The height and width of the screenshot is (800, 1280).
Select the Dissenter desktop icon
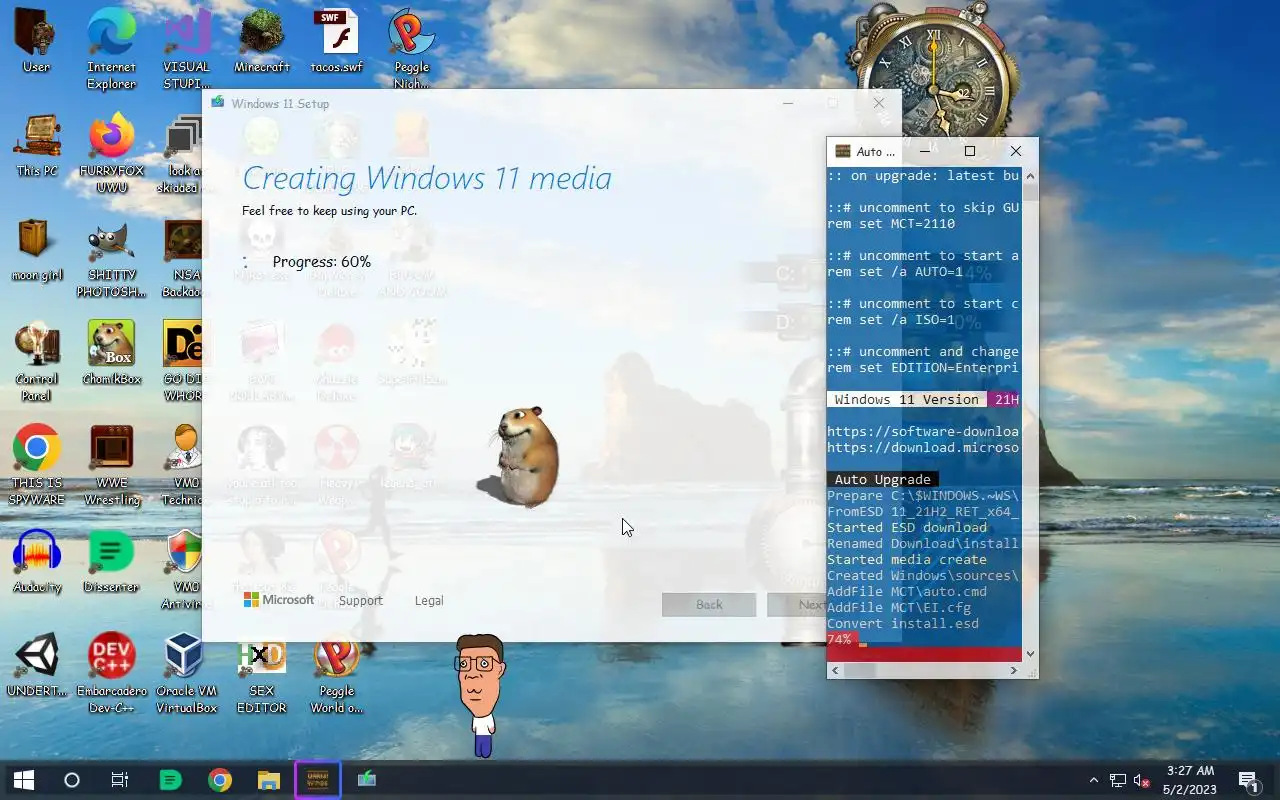(x=111, y=560)
